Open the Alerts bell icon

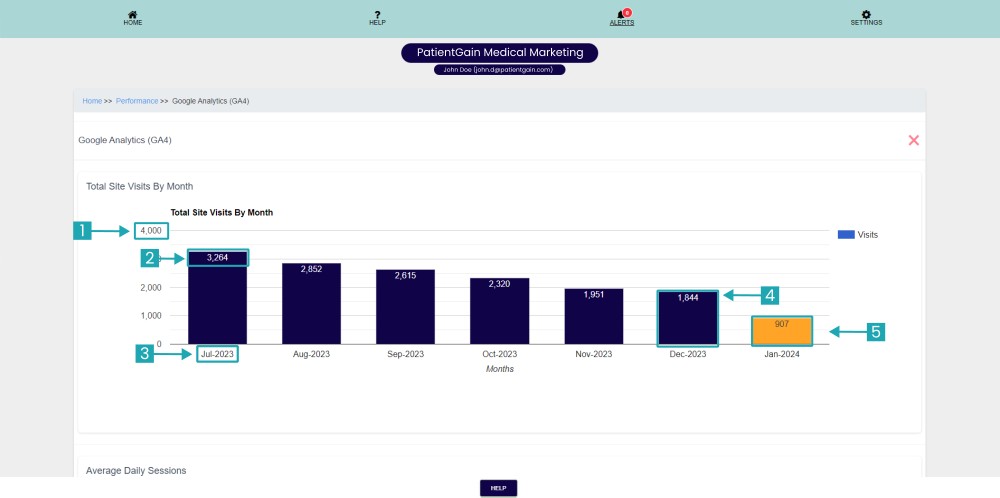622,14
